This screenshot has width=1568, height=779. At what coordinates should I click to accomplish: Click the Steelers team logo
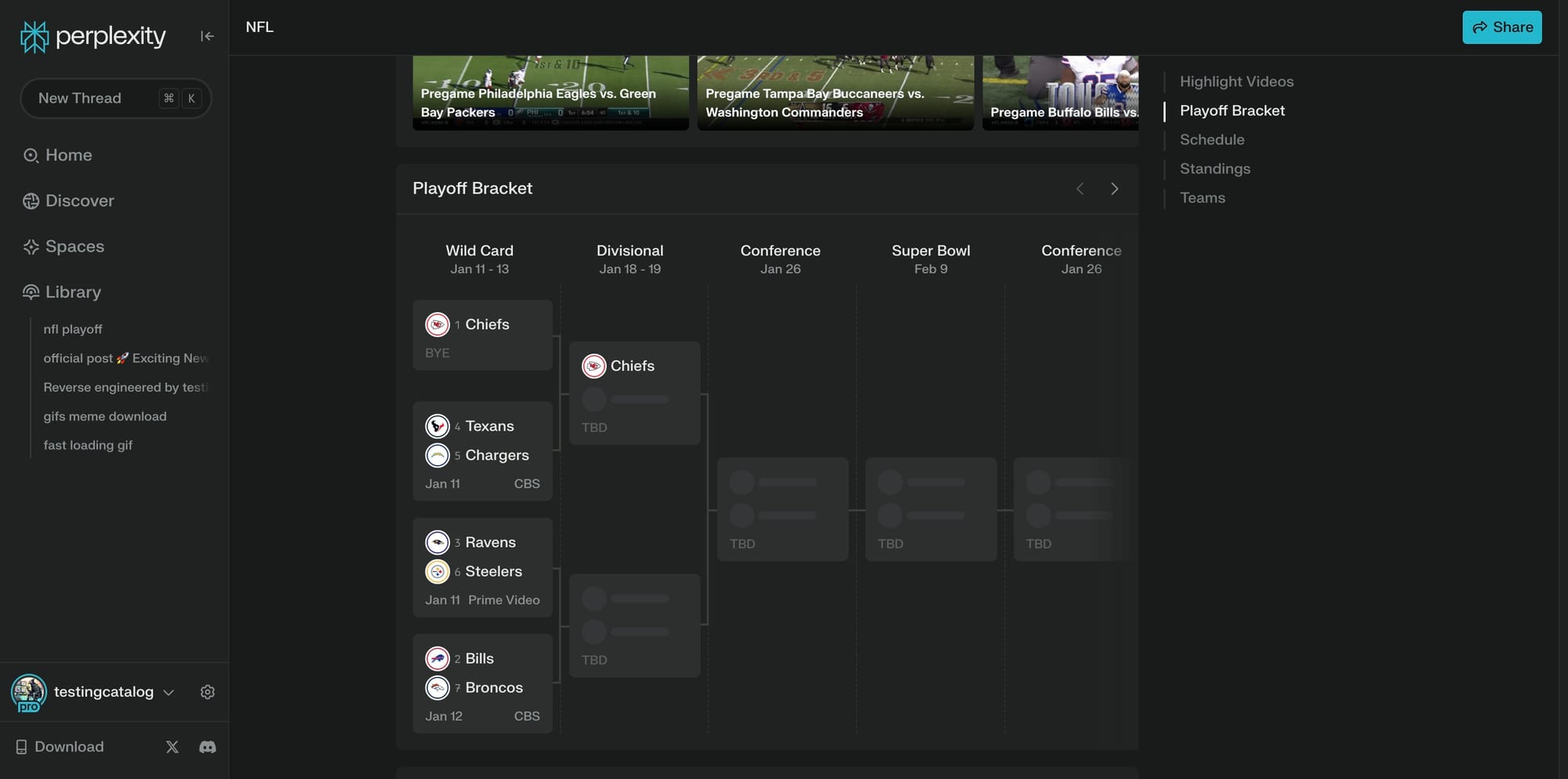pos(437,572)
